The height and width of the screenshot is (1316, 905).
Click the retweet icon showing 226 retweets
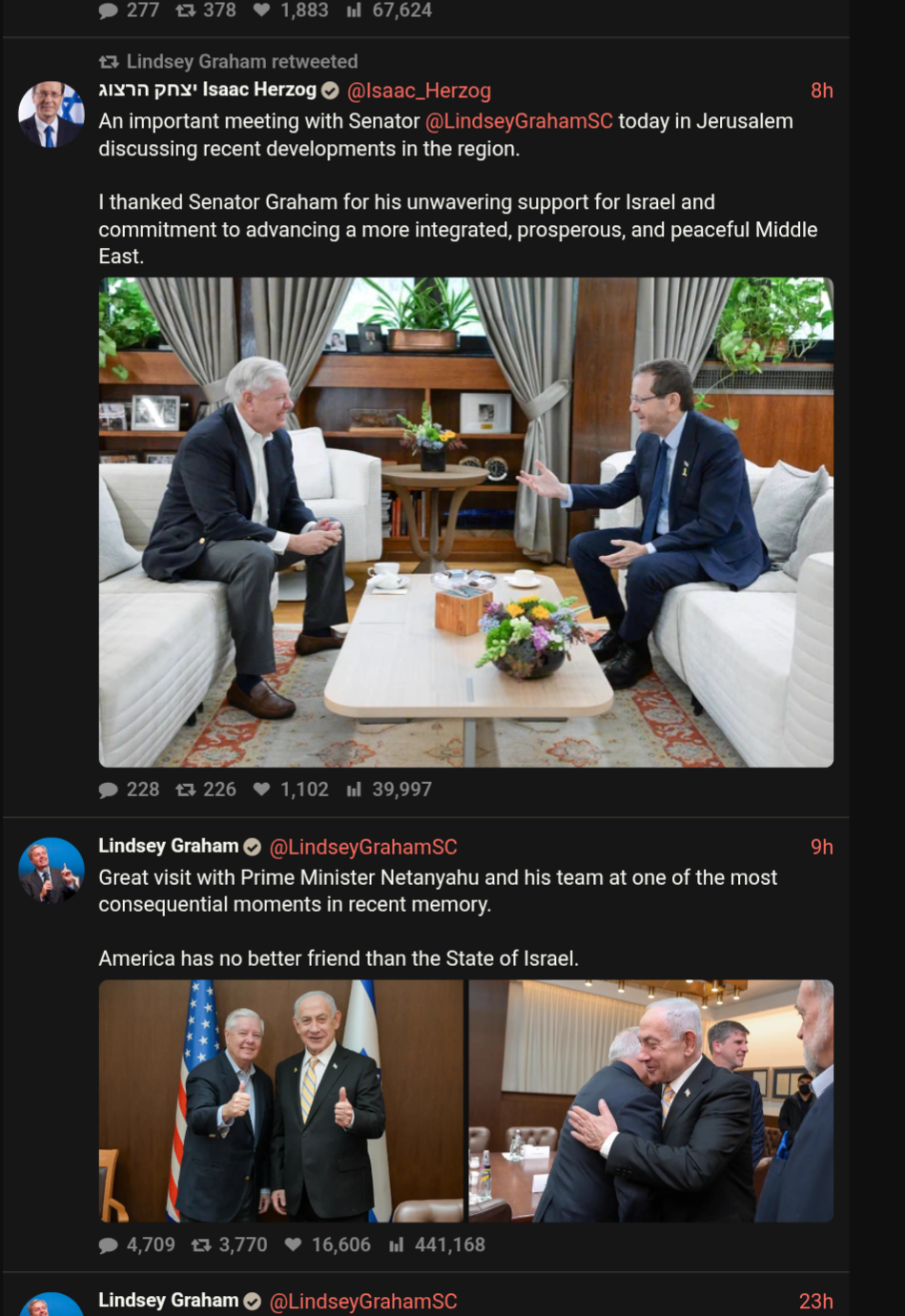(x=186, y=790)
